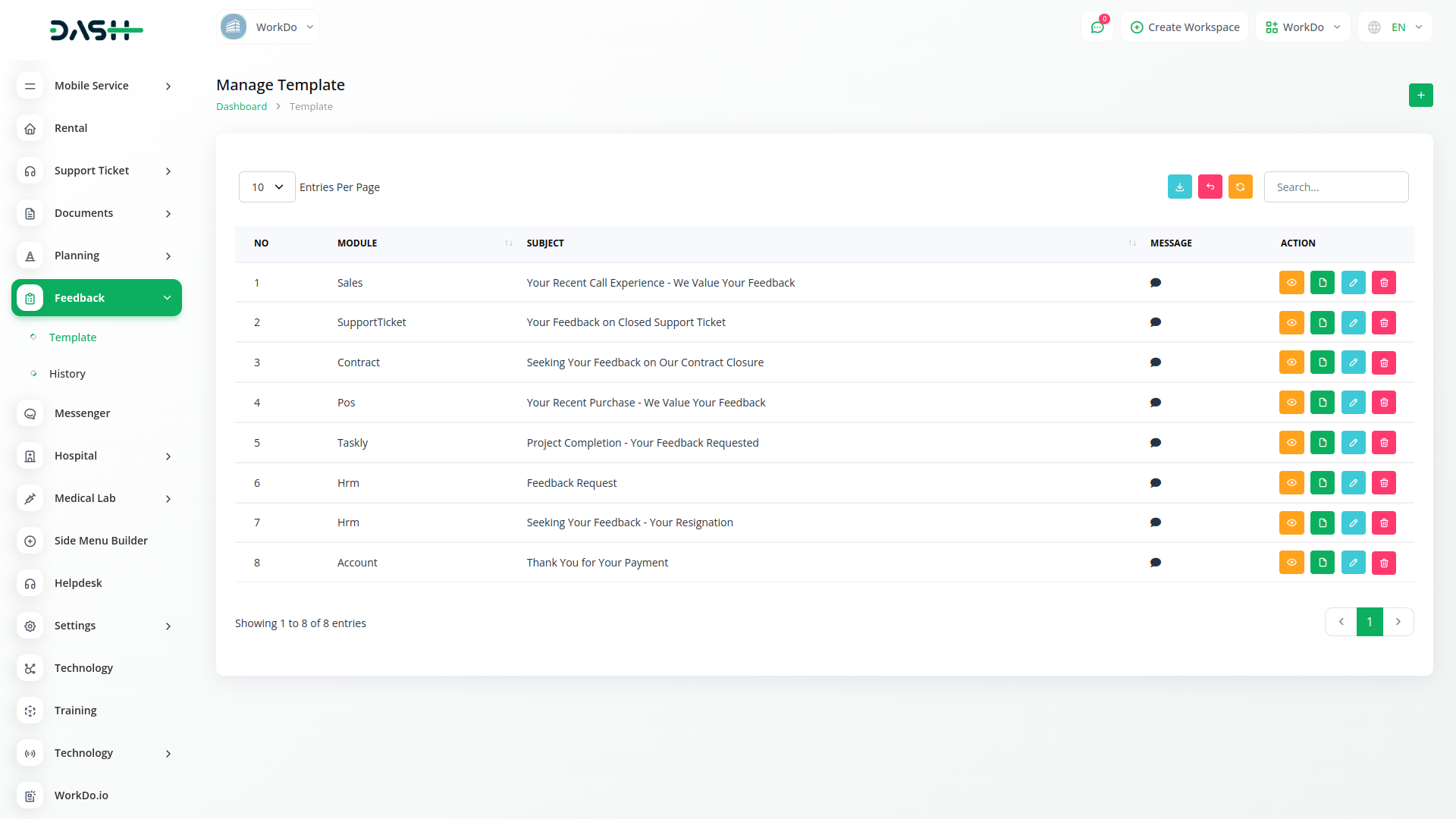Open the Messenger sidebar item
Viewport: 1456px width, 819px height.
(82, 413)
